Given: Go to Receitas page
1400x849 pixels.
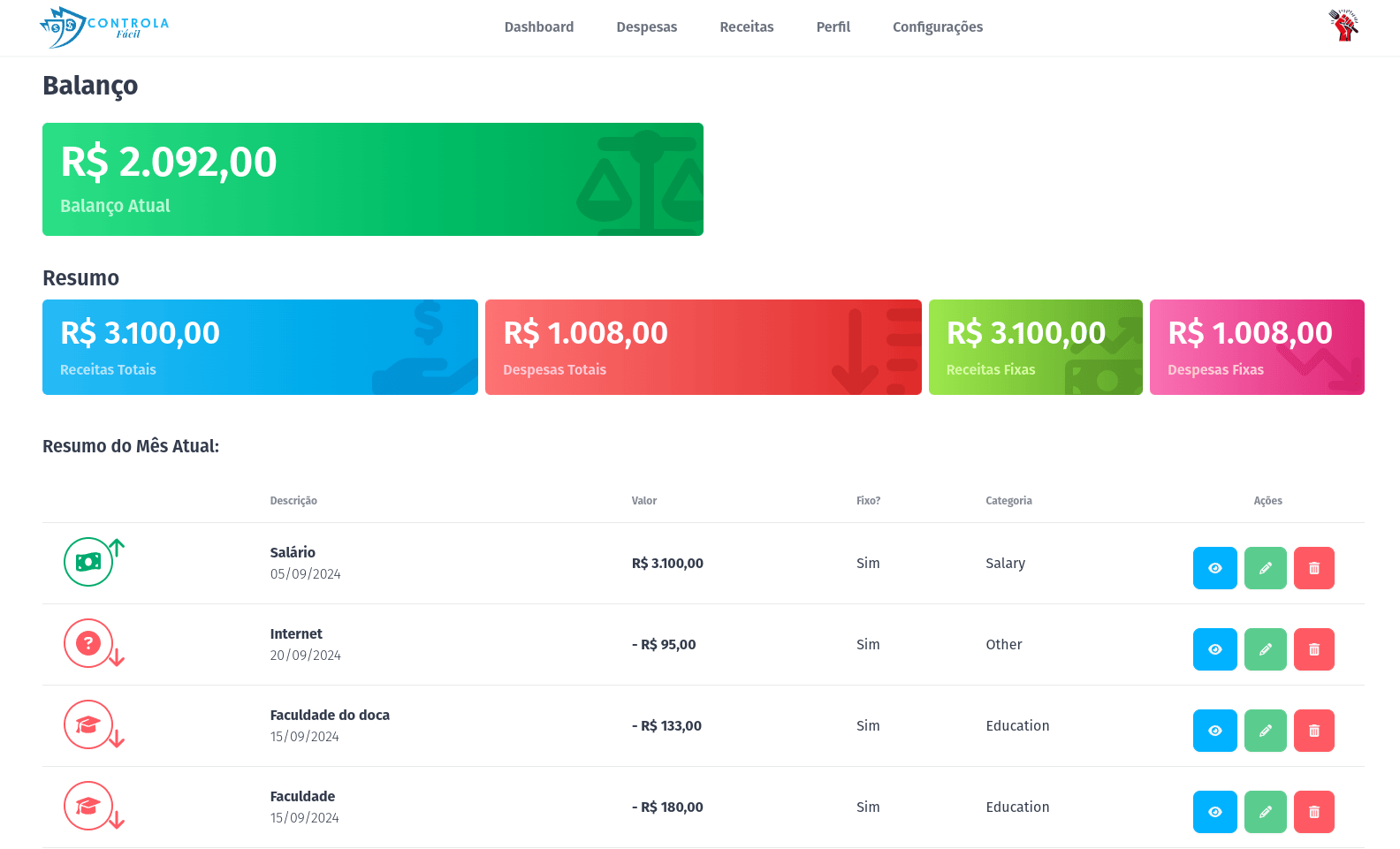Looking at the screenshot, I should [747, 27].
